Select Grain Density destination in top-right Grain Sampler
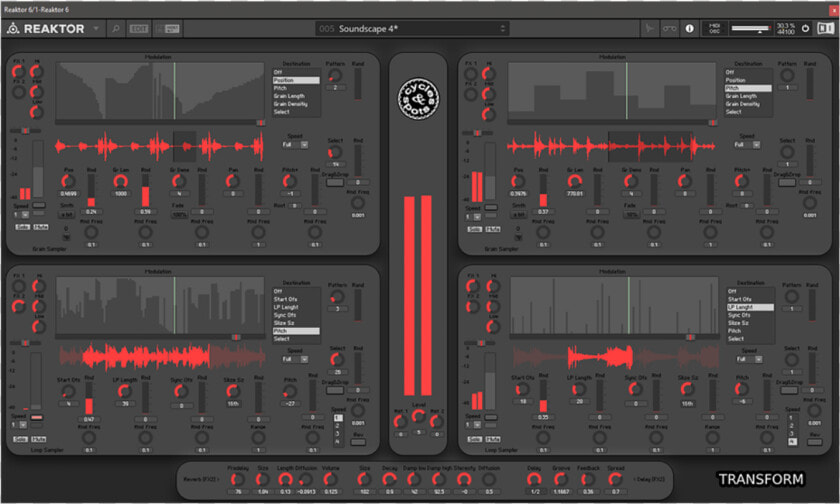The image size is (840, 504). click(x=748, y=104)
